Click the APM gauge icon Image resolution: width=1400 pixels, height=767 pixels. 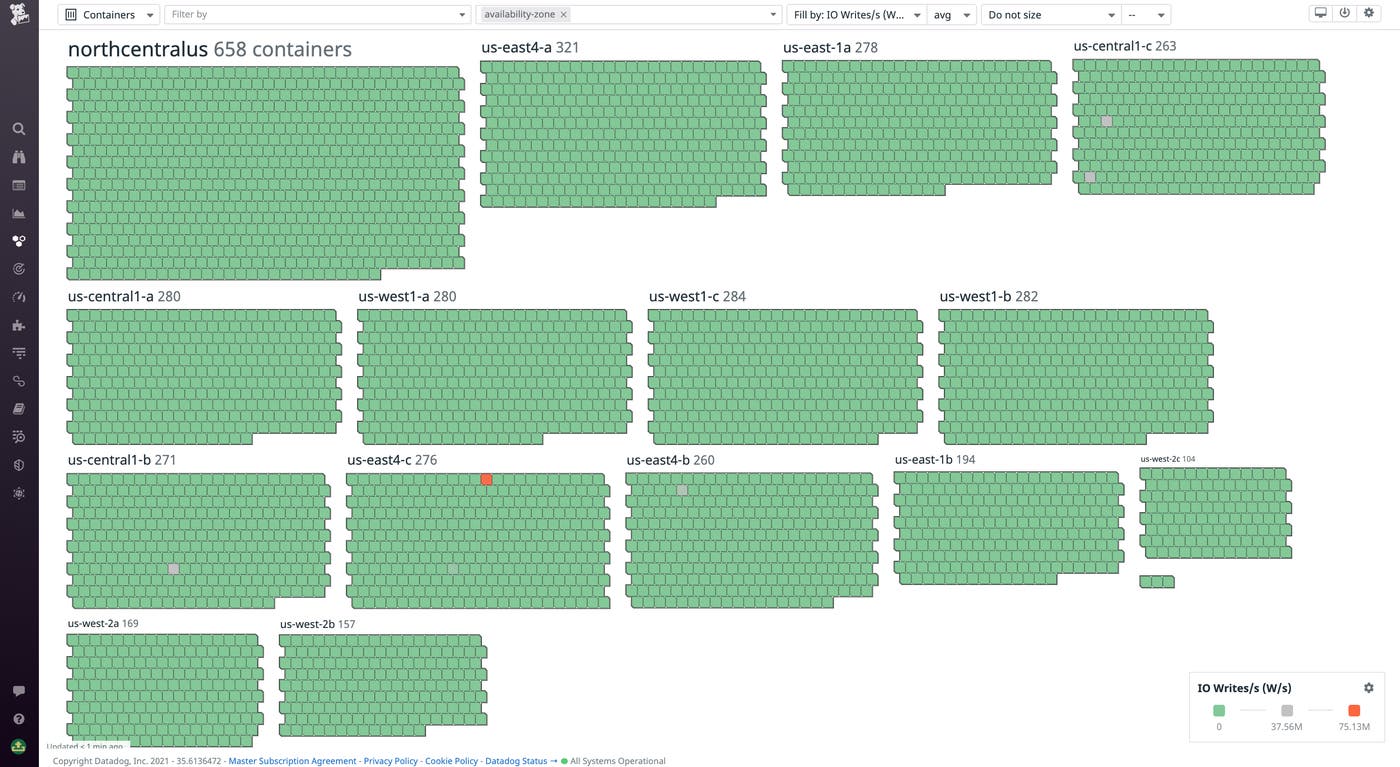[18, 296]
